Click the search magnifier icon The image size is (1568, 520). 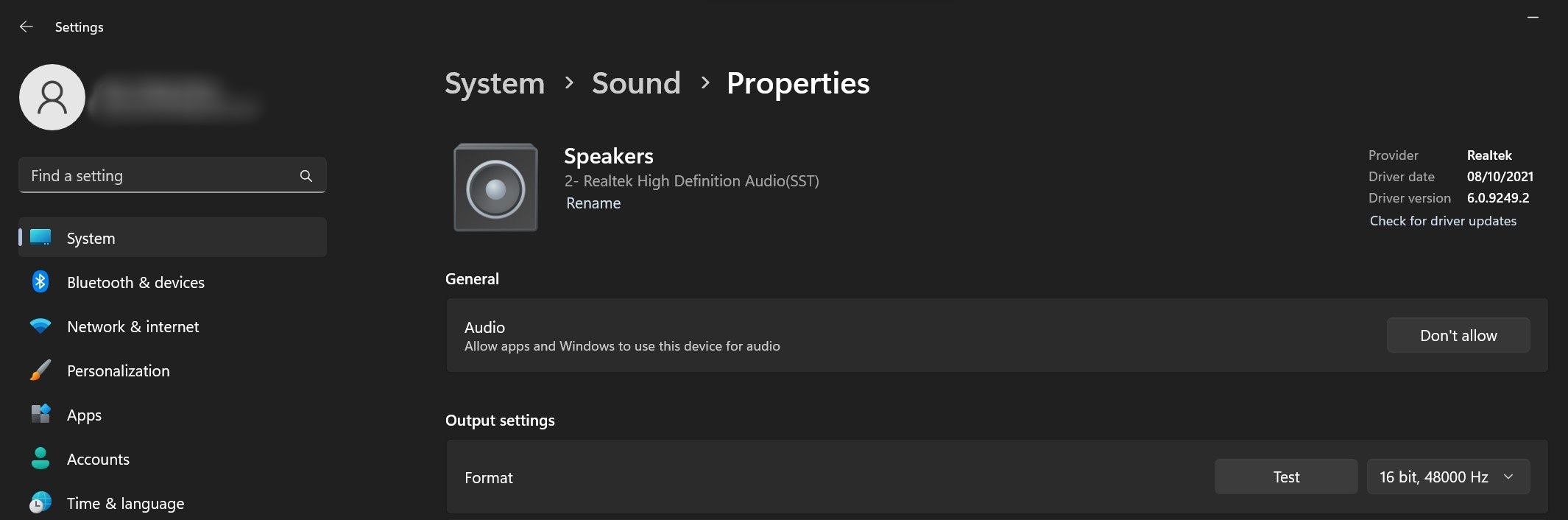(x=306, y=176)
